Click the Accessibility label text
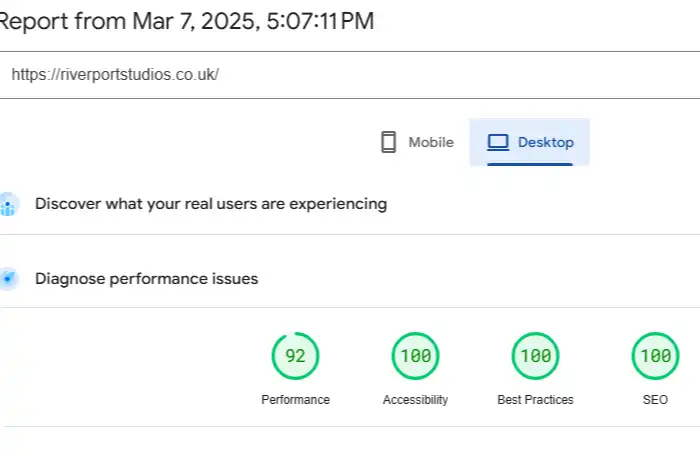 [x=415, y=400]
